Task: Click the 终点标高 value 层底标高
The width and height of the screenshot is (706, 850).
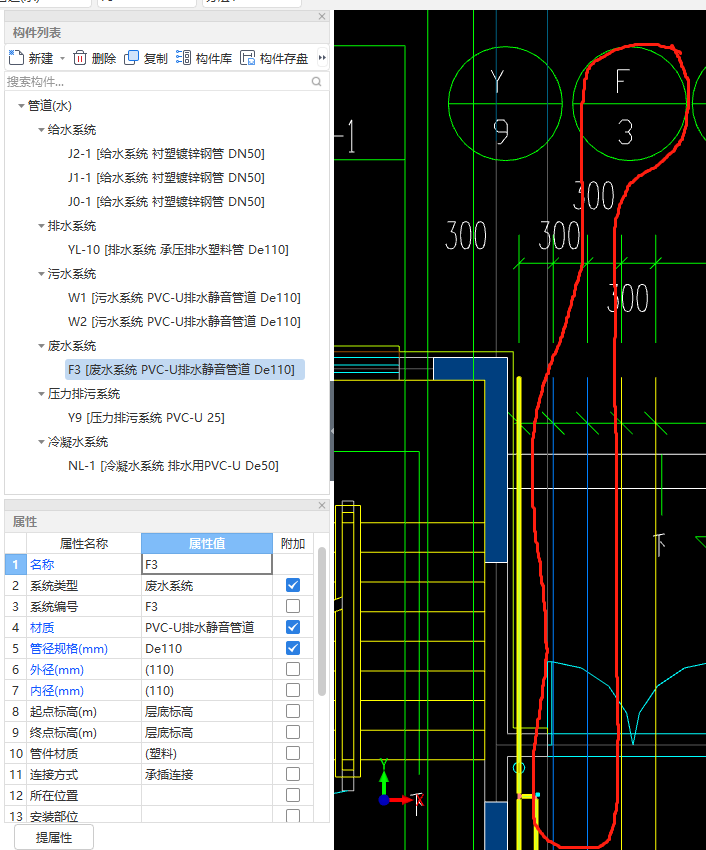Action: tap(207, 732)
